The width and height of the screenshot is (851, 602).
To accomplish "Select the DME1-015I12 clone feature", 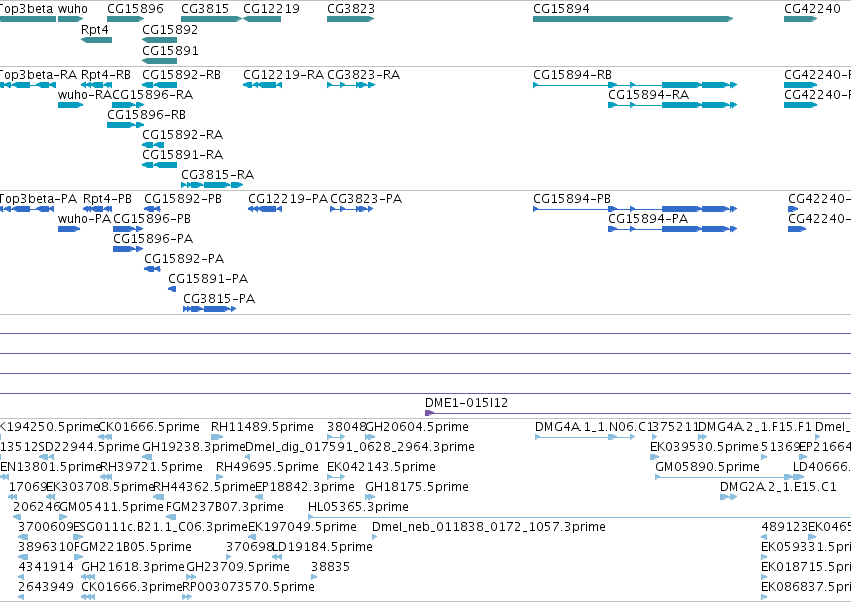I will [x=638, y=413].
